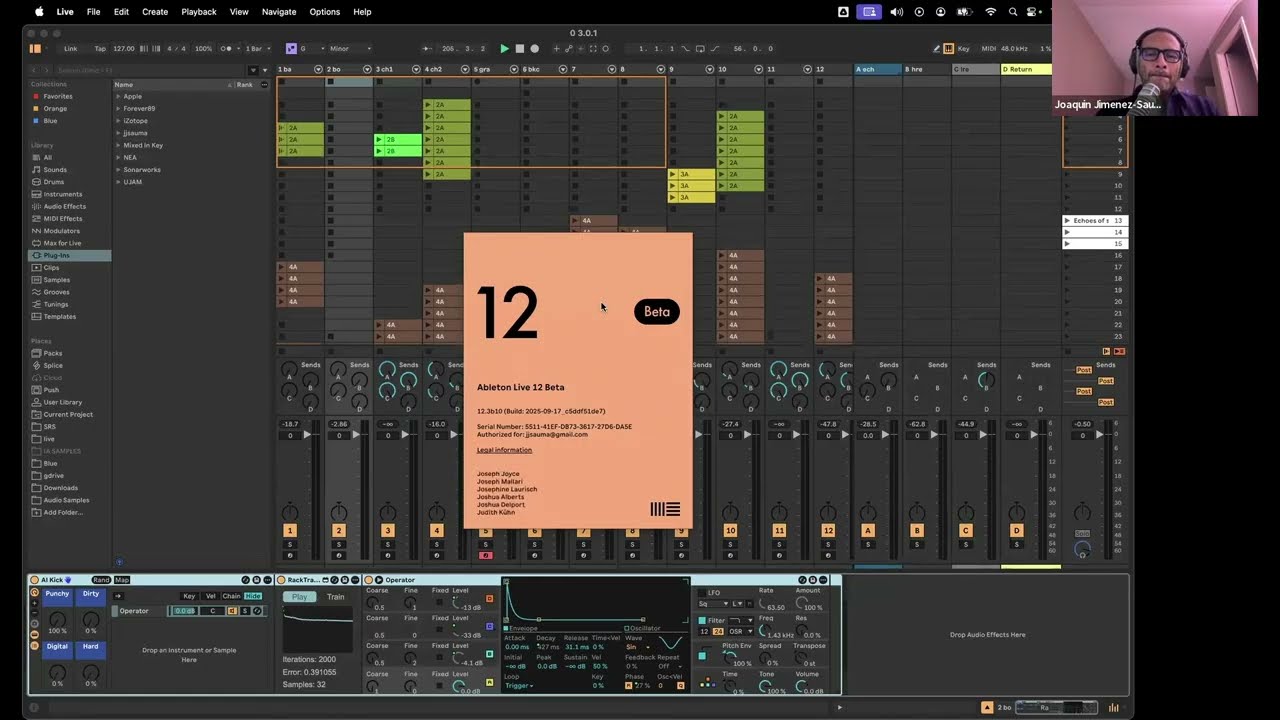This screenshot has width=1280, height=720.
Task: Select Audio Effects in the Library
Action: pyautogui.click(x=64, y=206)
